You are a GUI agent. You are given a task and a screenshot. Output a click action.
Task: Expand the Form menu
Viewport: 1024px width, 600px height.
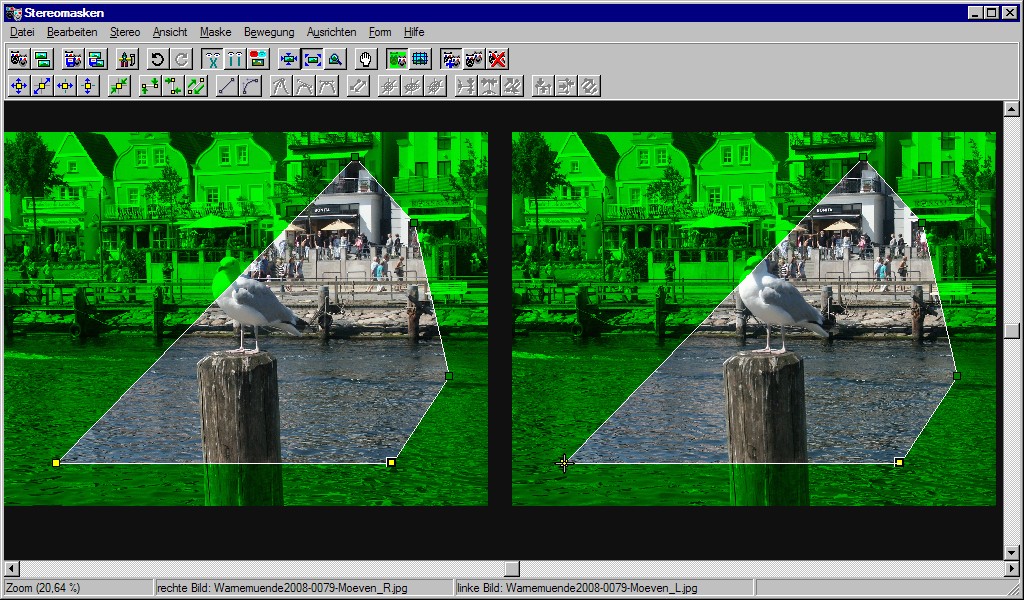click(x=380, y=32)
